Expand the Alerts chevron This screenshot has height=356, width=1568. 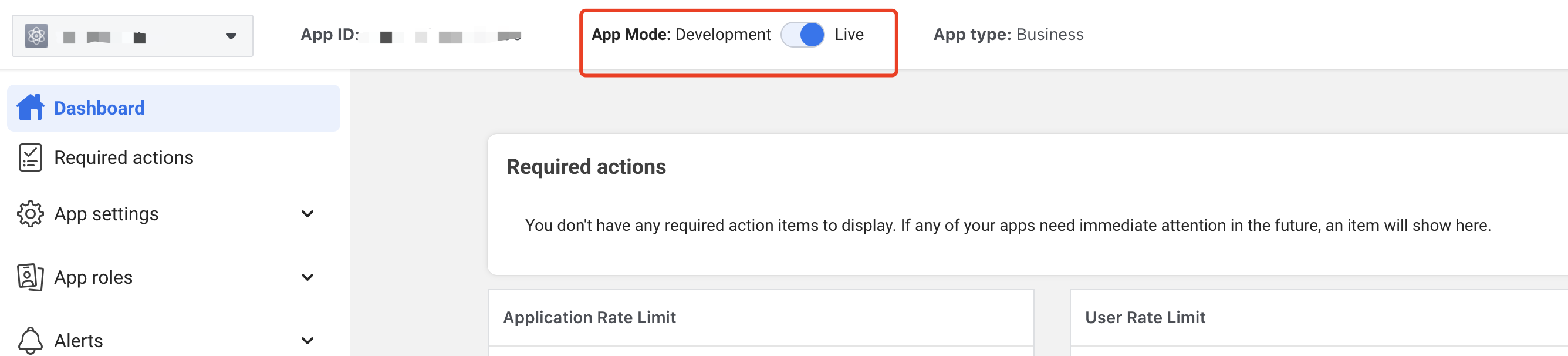point(307,340)
